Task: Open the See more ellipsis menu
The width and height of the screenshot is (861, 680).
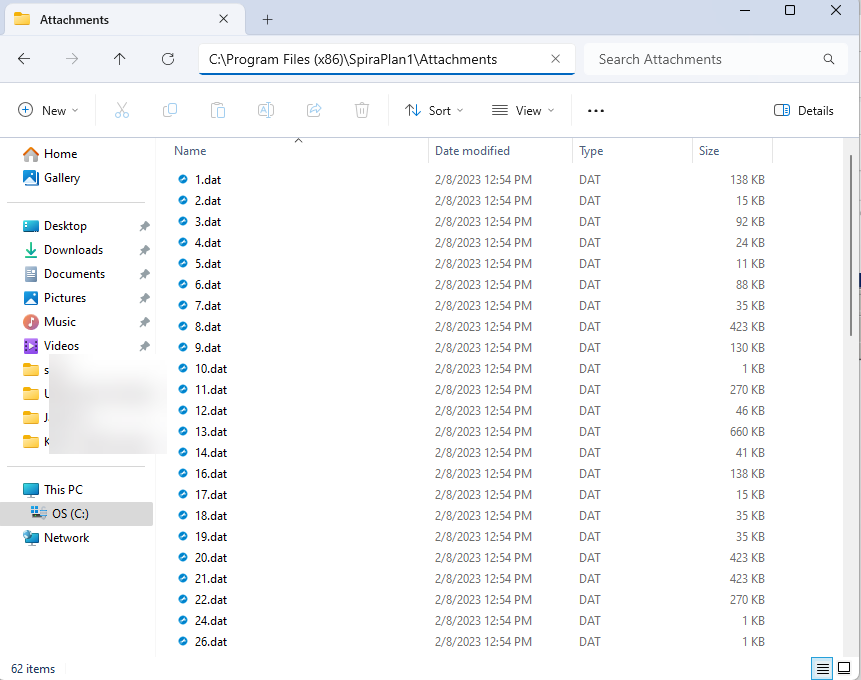Action: (x=596, y=111)
